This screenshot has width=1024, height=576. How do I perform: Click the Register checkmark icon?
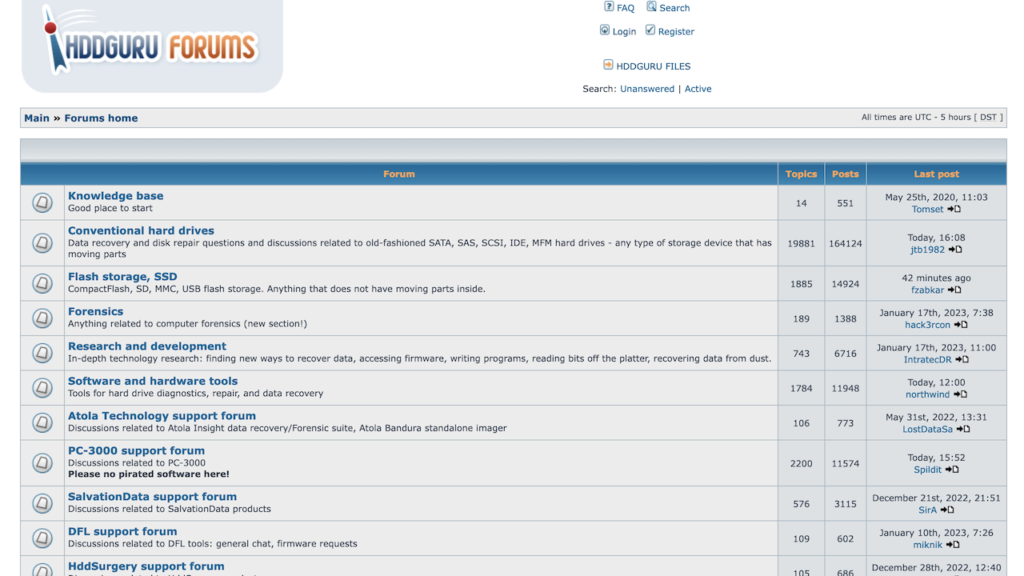coord(649,31)
